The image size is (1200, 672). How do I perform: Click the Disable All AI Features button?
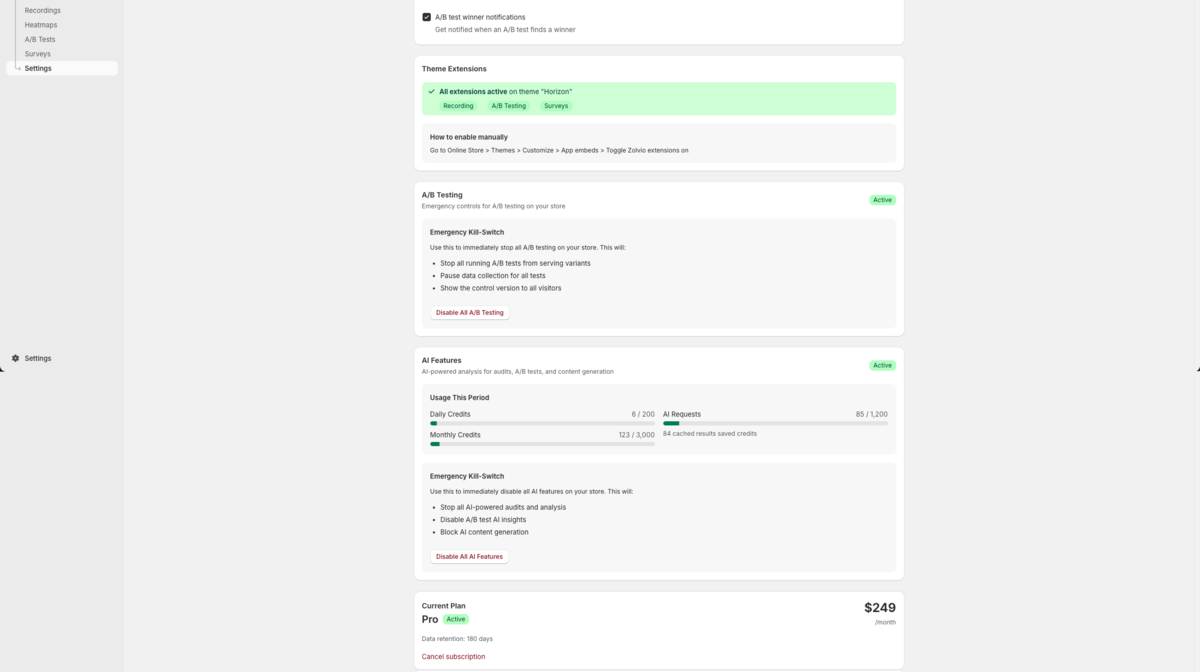(469, 556)
